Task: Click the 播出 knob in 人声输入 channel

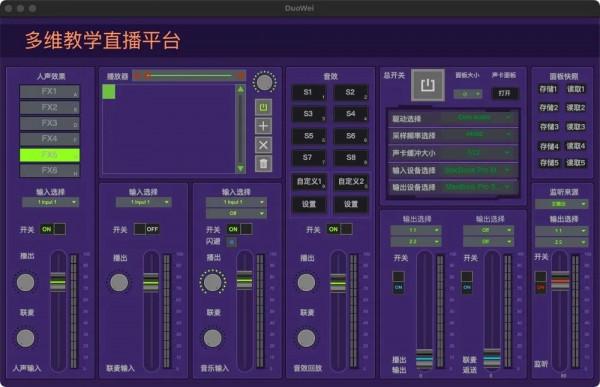Action: tap(26, 282)
